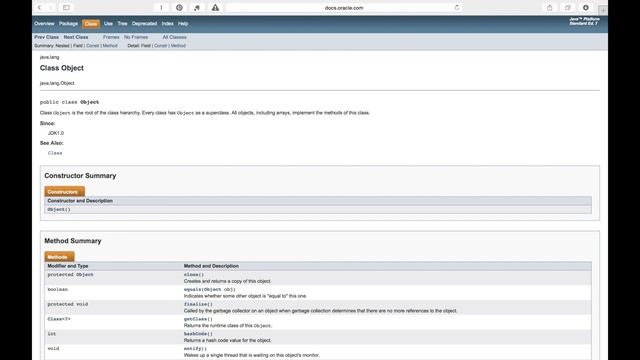The width and height of the screenshot is (640, 360).
Task: Click the 'Constructor Summary' heading
Action: 80,176
